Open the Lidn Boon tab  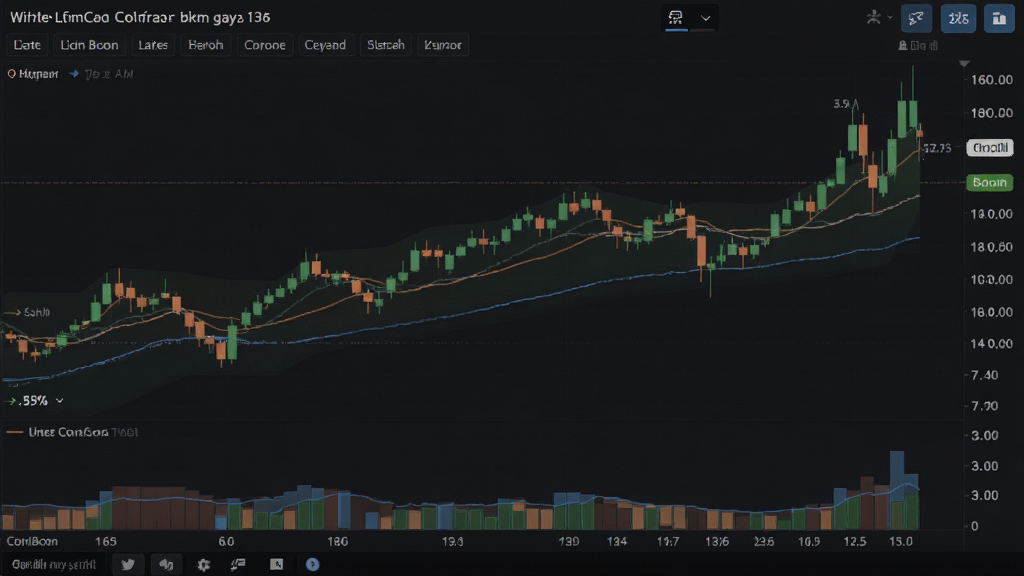[89, 45]
